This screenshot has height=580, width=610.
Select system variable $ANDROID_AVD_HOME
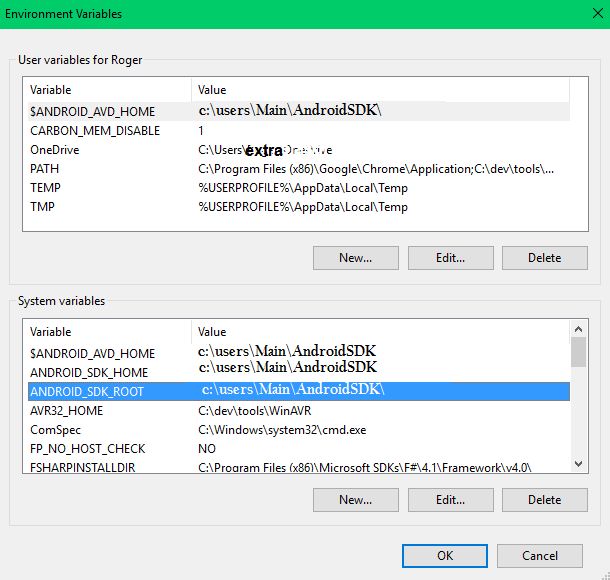299,353
